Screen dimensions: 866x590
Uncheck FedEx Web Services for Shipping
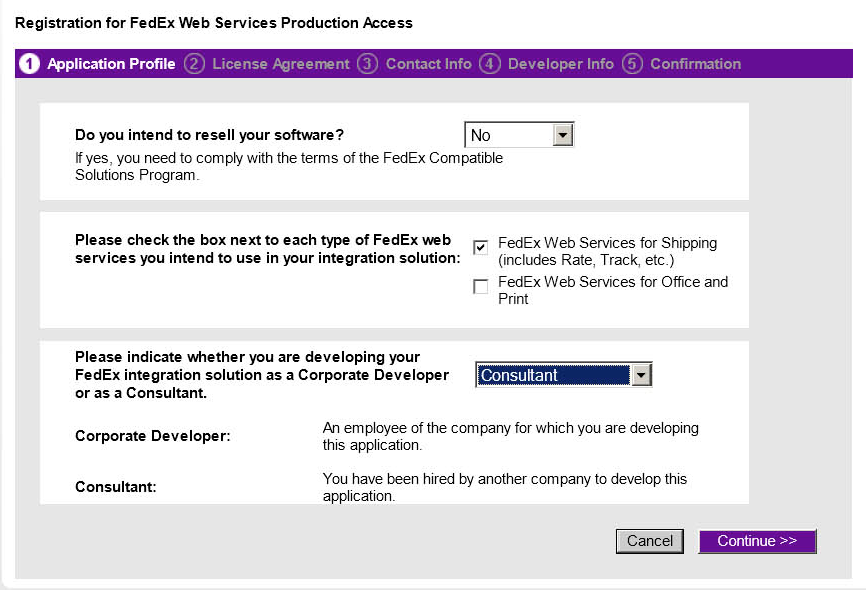coord(481,247)
